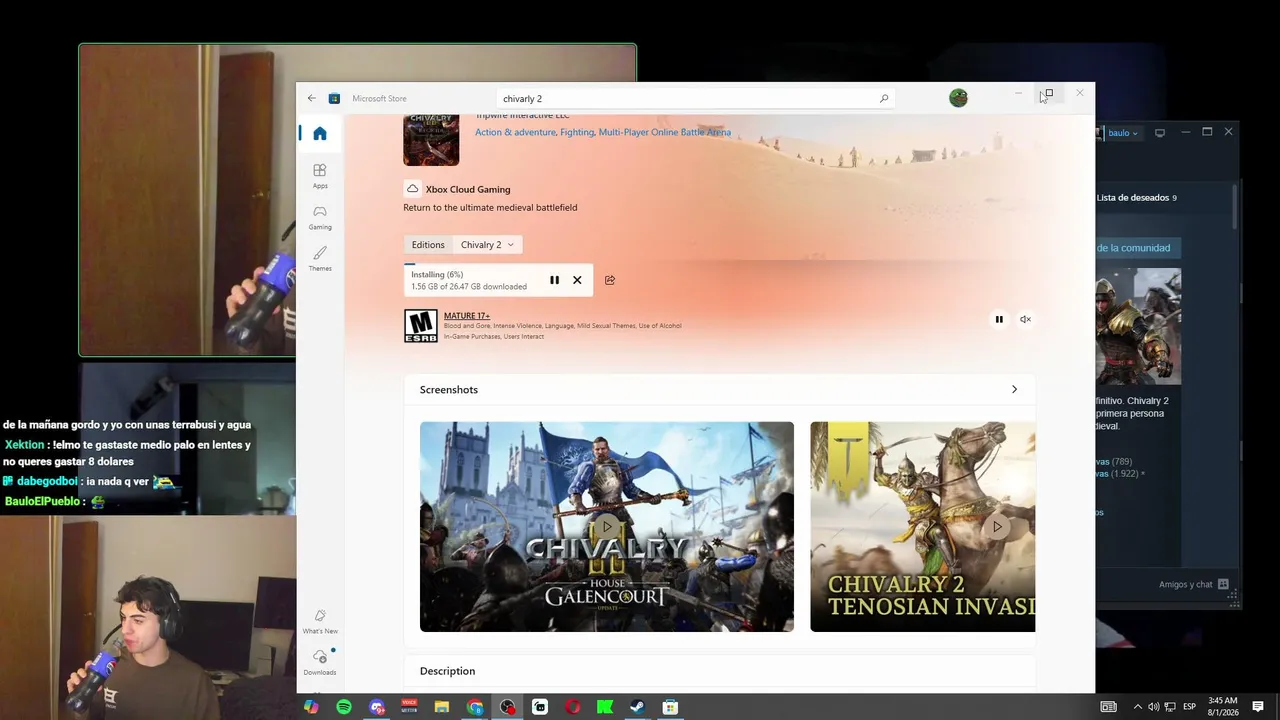Open File Explorer from the taskbar
1280x720 pixels.
442,707
